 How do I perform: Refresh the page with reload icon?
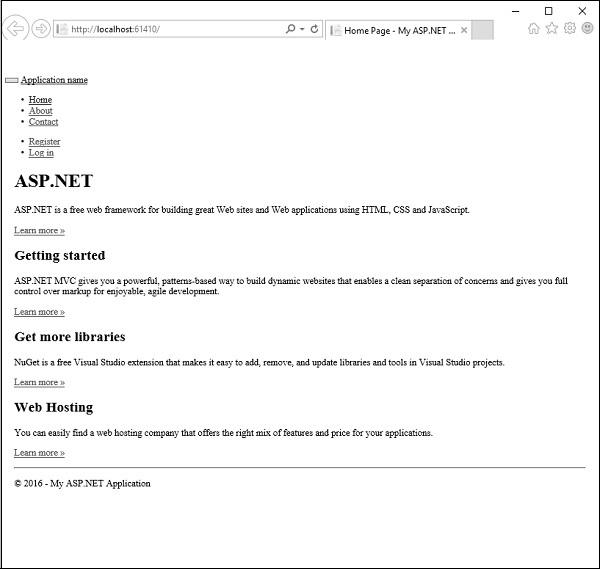coord(314,29)
